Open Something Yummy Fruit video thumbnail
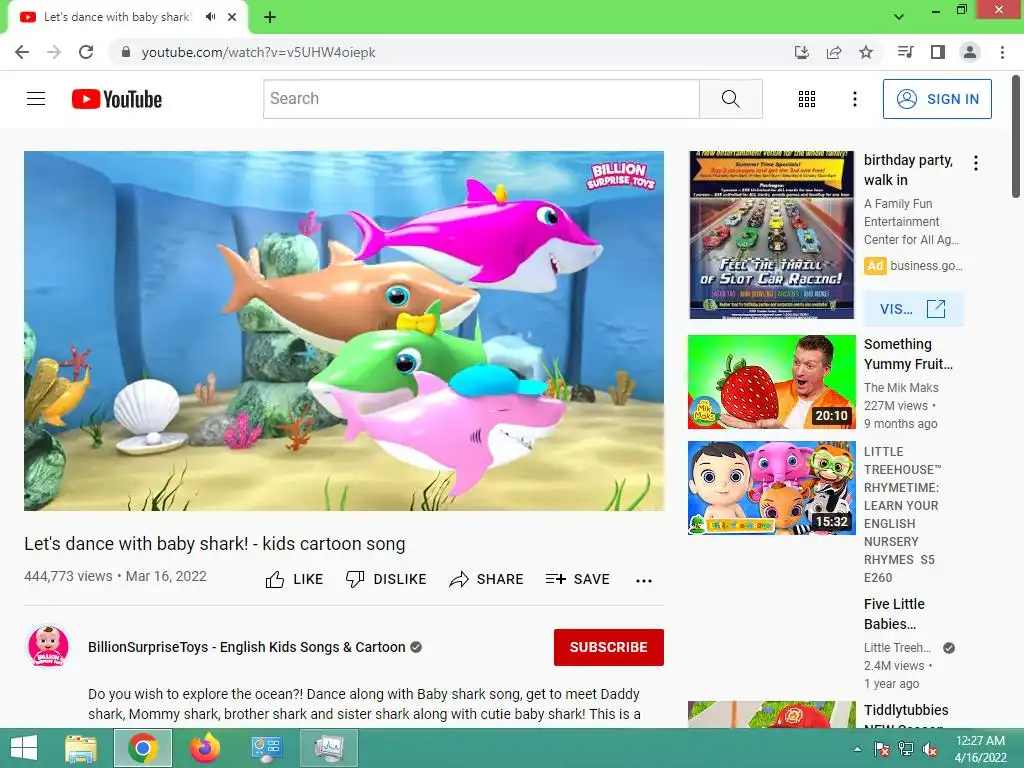Viewport: 1024px width, 768px height. [x=771, y=382]
